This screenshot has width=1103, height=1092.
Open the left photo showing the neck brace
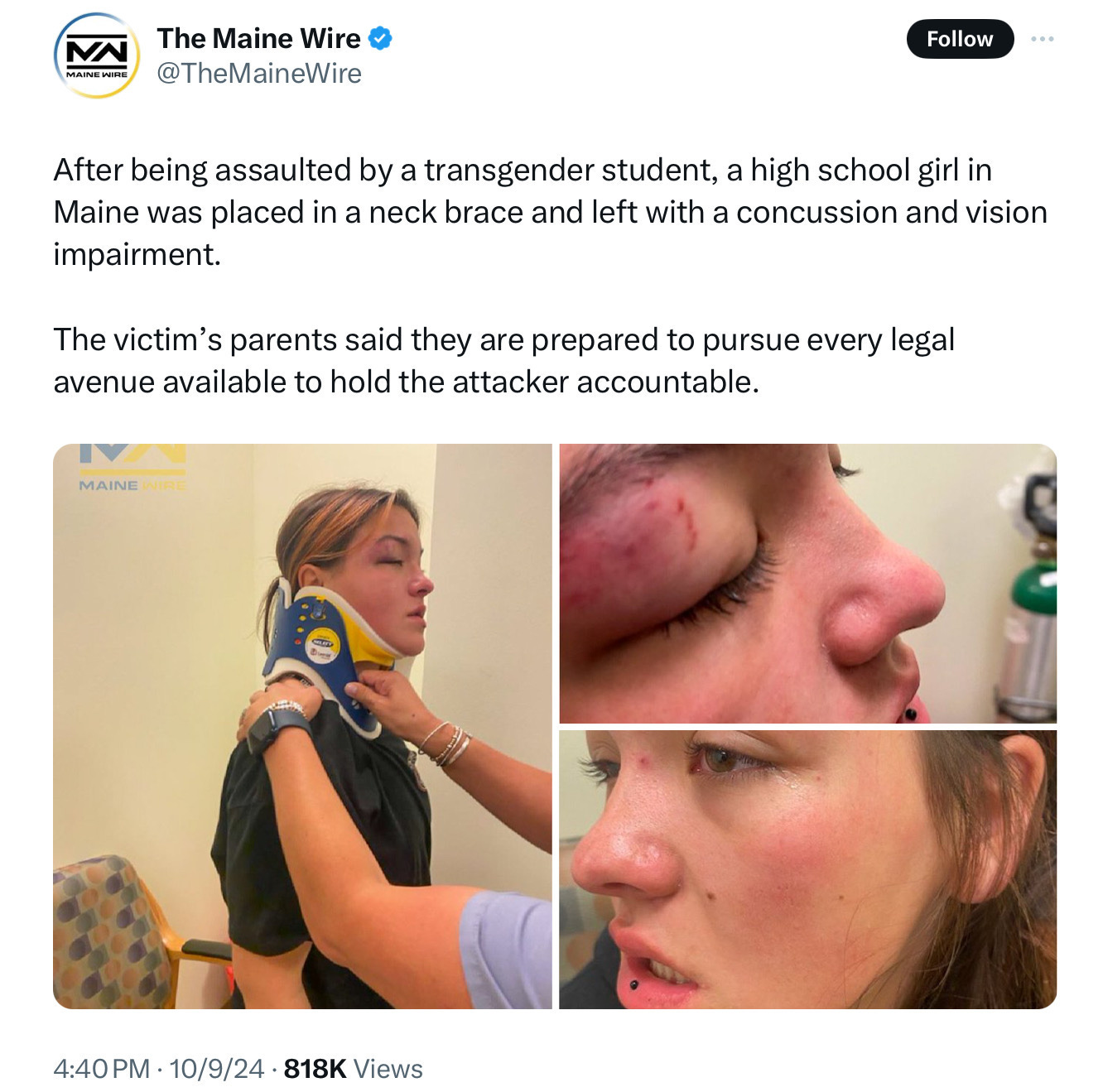pyautogui.click(x=302, y=726)
